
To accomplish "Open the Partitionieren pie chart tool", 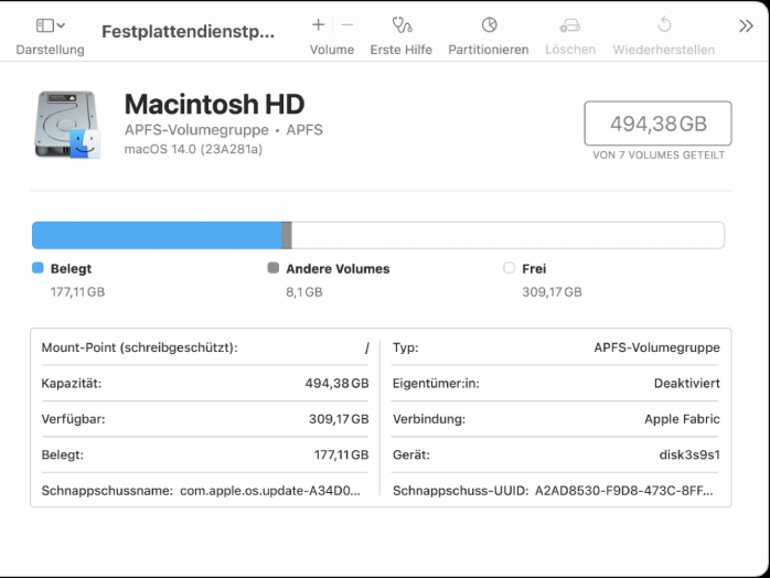I will point(488,25).
